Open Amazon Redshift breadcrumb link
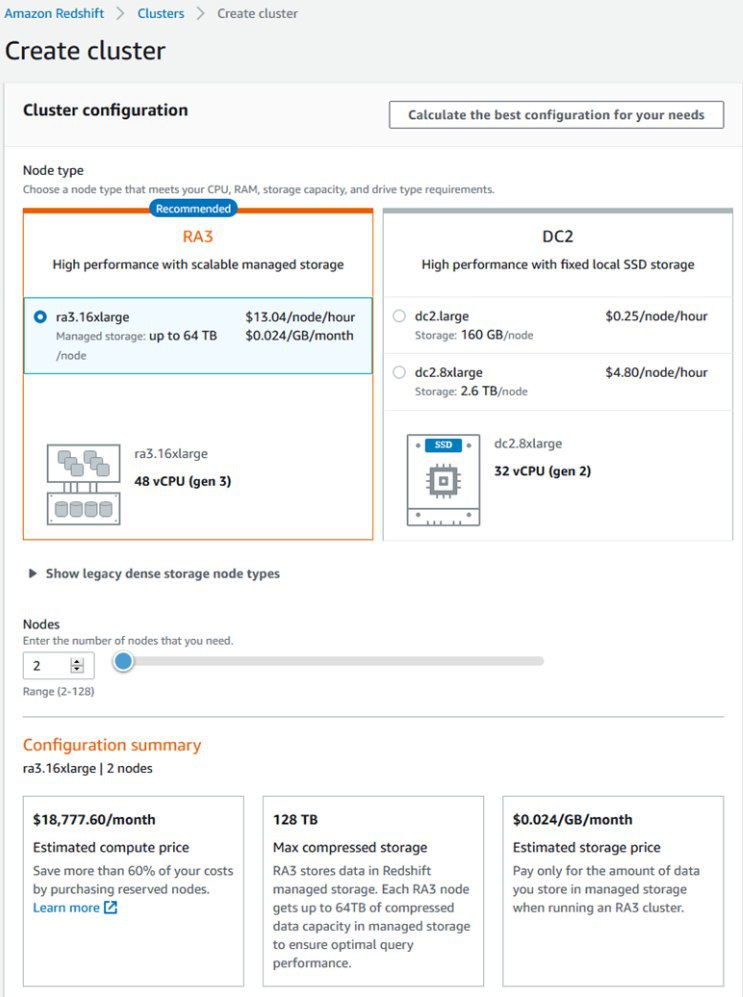This screenshot has height=997, width=743. coord(53,14)
